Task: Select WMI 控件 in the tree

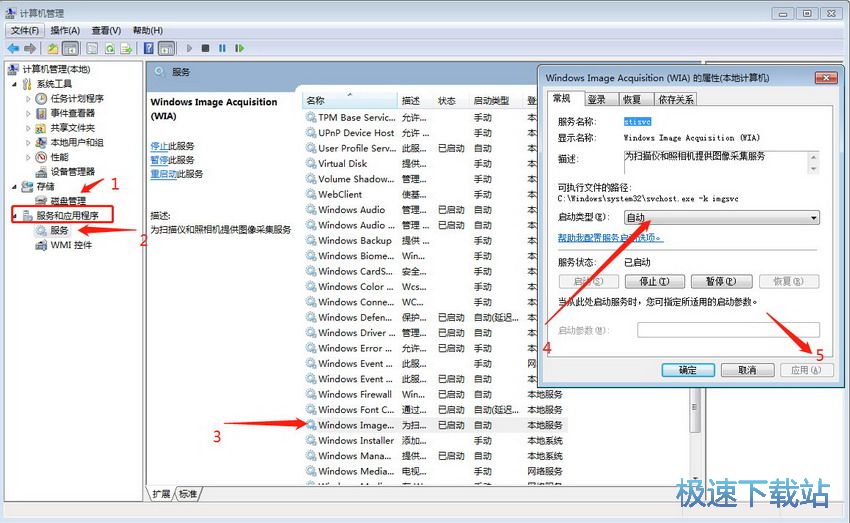Action: pyautogui.click(x=71, y=245)
